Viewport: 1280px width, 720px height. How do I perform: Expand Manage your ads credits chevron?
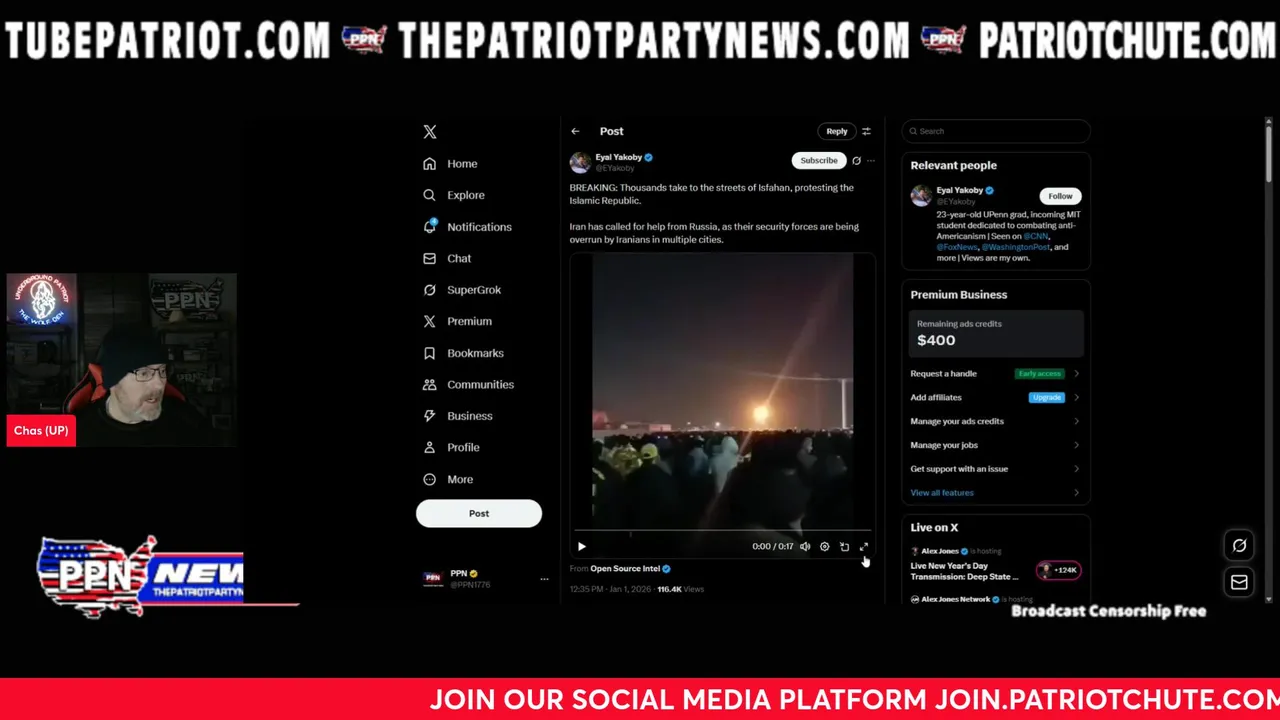click(x=1076, y=422)
